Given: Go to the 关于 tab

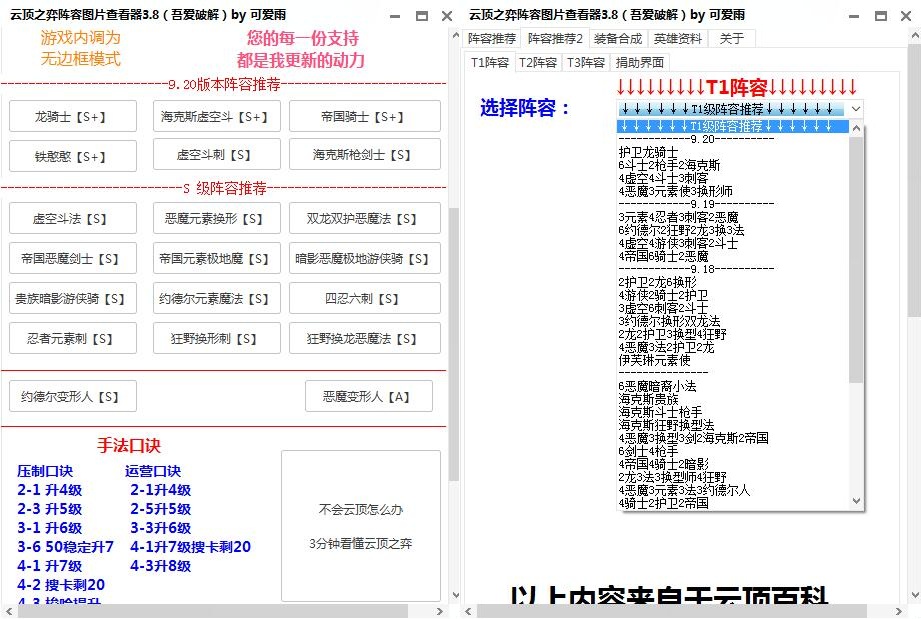Looking at the screenshot, I should [x=731, y=39].
